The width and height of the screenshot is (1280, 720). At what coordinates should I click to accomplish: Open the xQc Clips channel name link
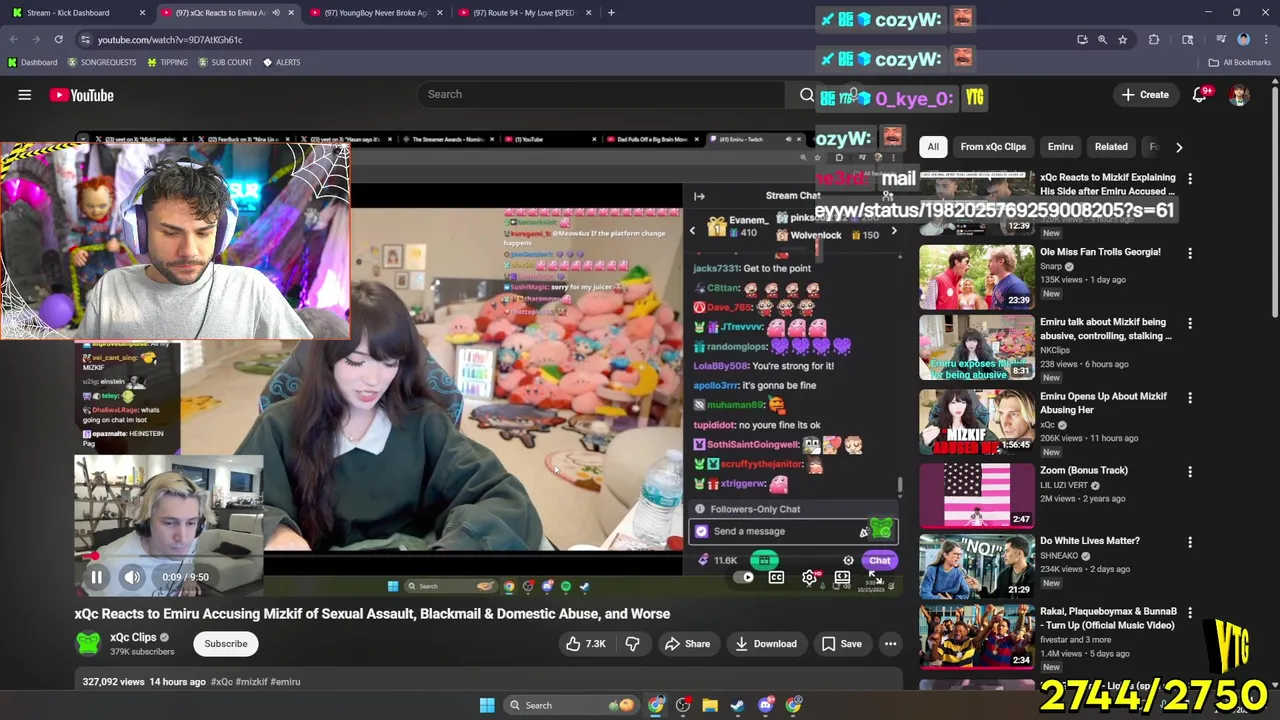click(x=133, y=638)
